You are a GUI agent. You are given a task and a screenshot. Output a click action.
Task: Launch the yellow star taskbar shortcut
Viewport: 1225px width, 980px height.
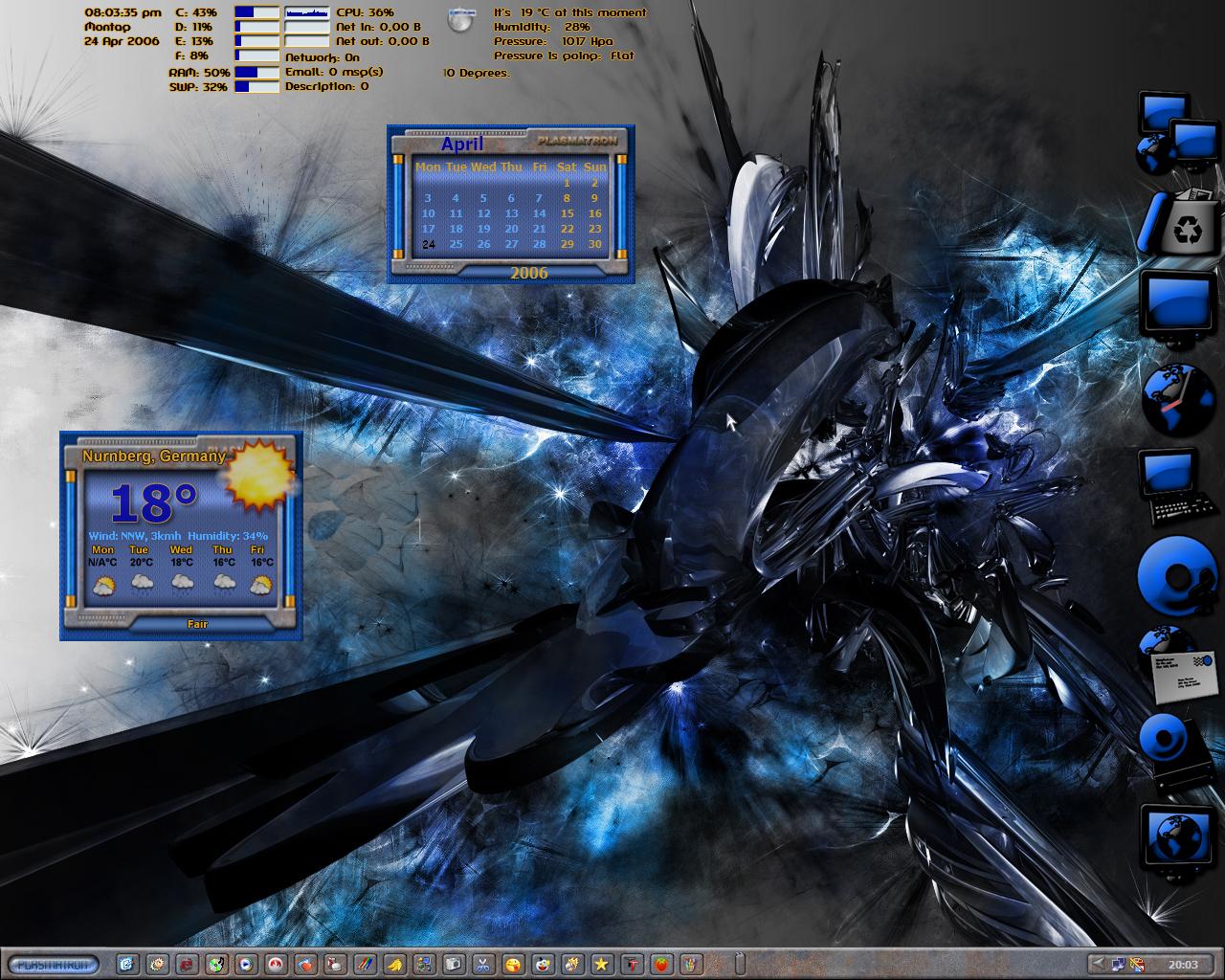point(601,963)
